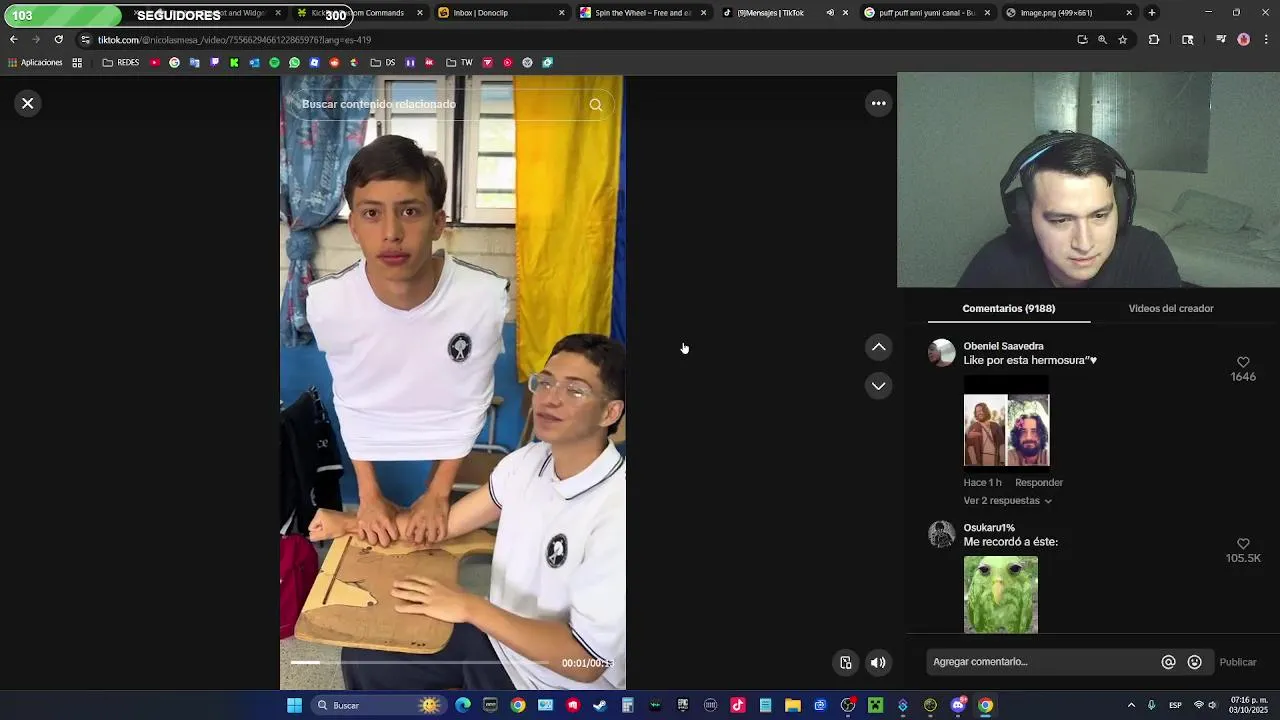Open the Chrome extensions puzzle icon
Screen dimensions: 1280x720
(x=1153, y=40)
